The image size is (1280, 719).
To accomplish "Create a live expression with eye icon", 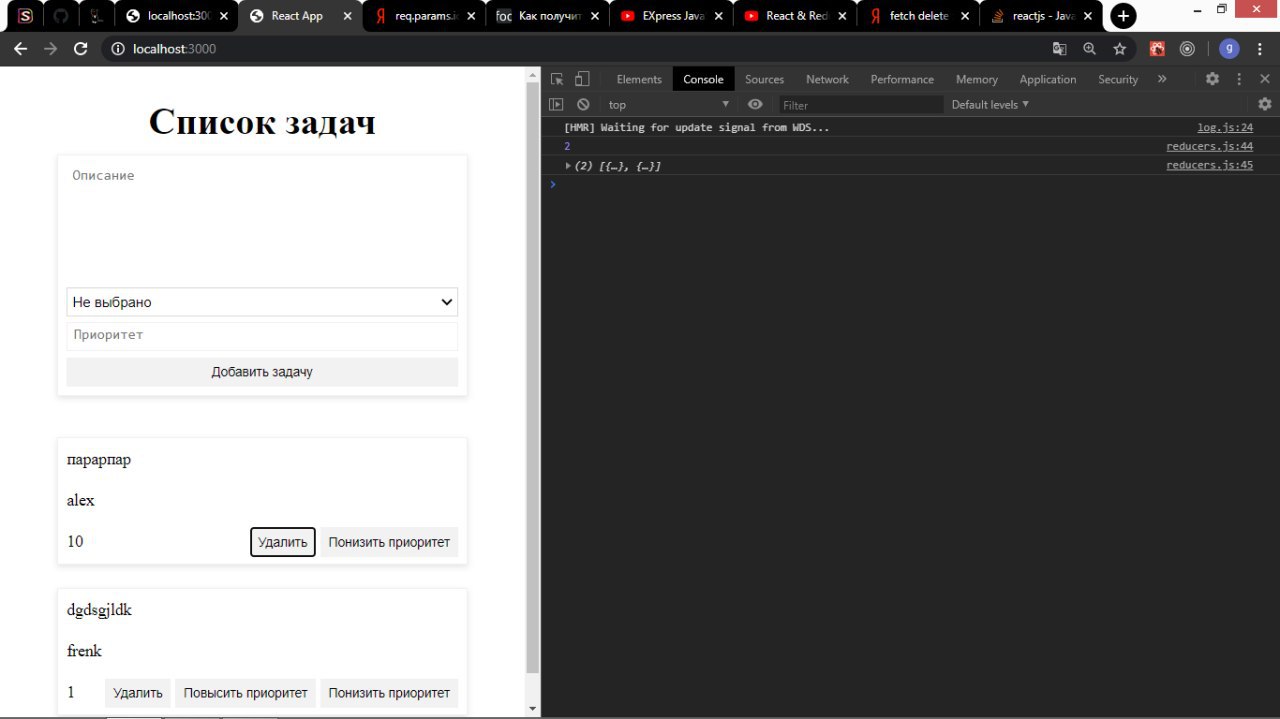I will point(755,104).
